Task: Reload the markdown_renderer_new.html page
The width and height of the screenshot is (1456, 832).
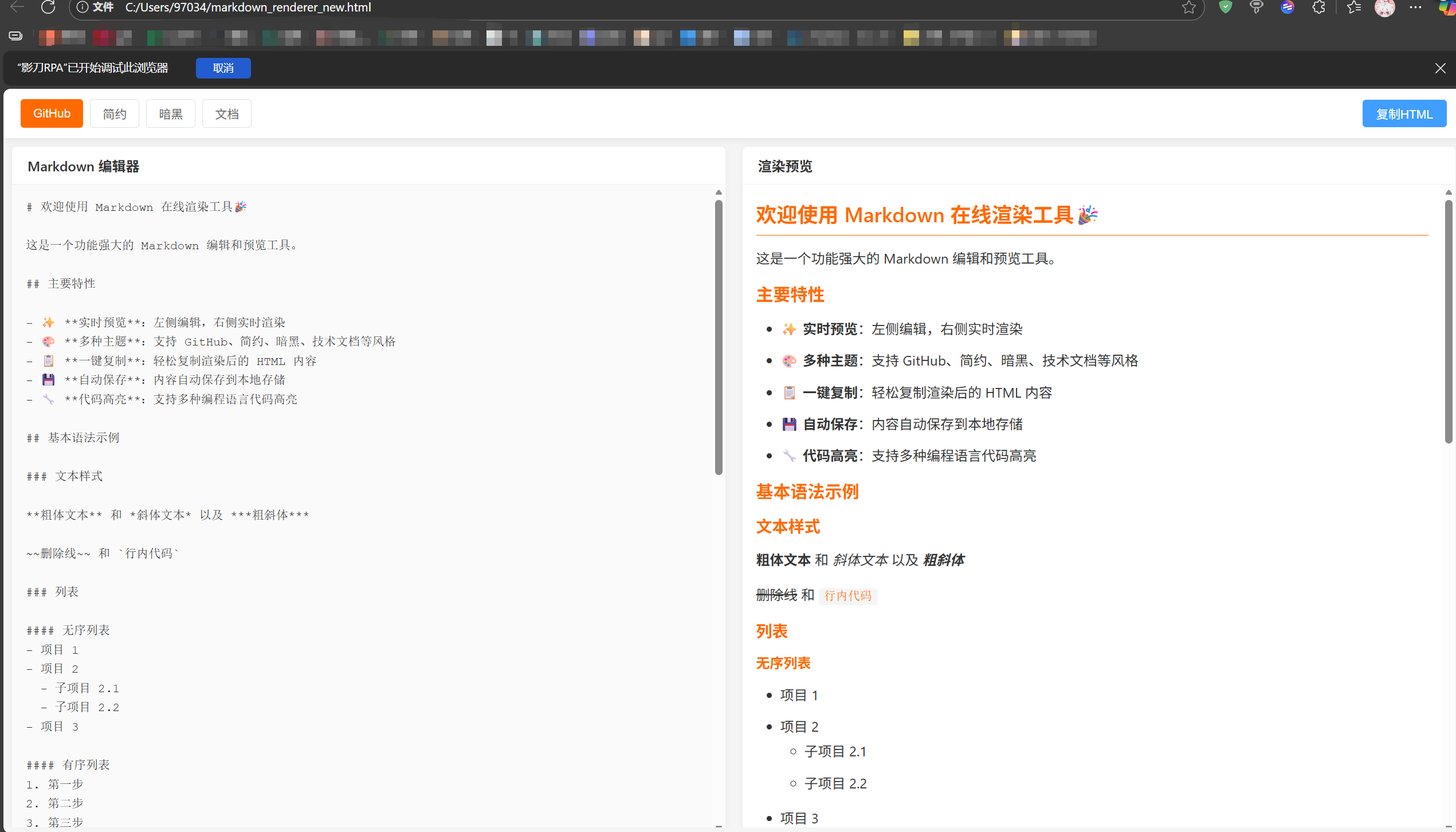Action: (48, 7)
